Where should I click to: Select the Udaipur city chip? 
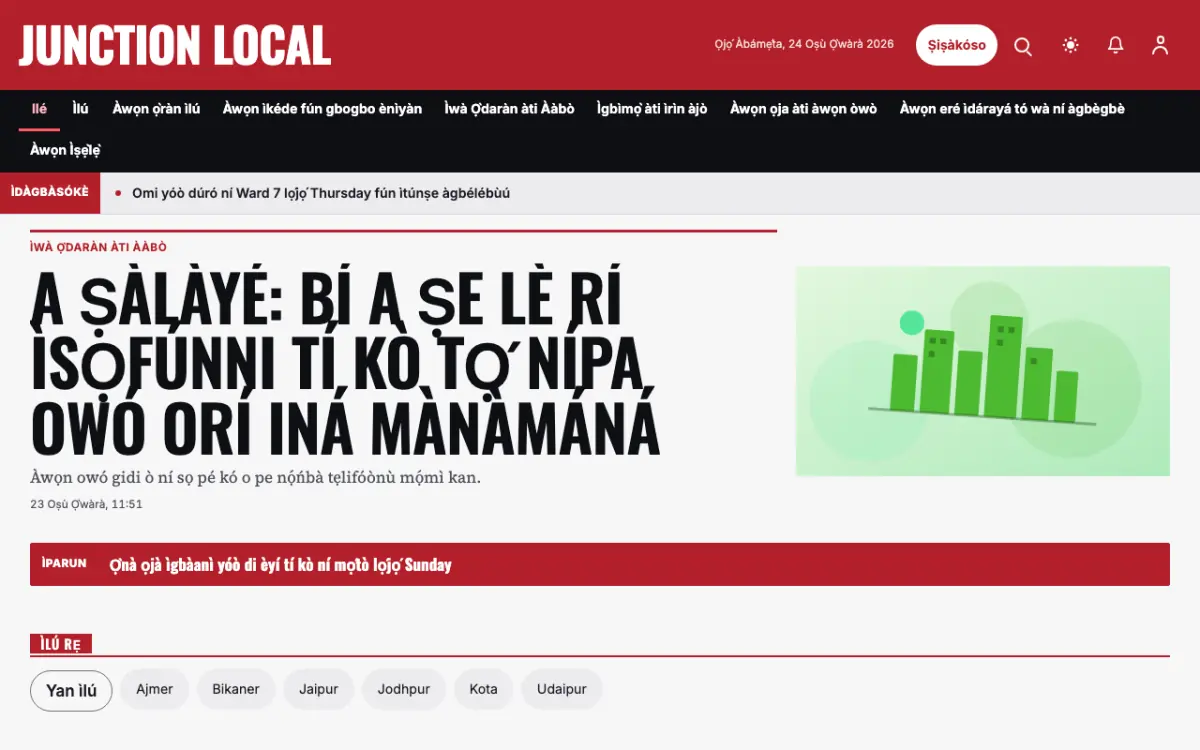562,690
